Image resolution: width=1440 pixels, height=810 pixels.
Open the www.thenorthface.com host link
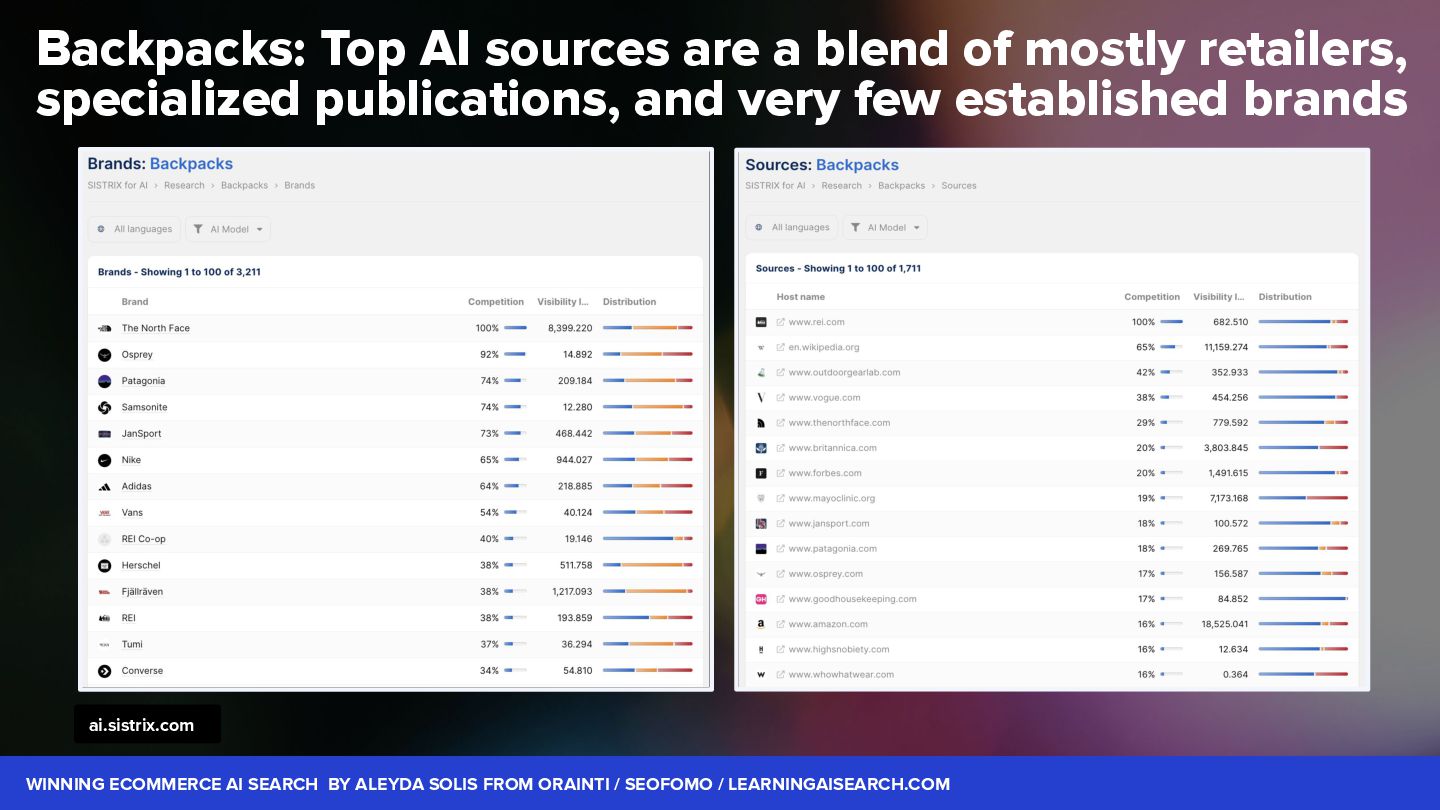[x=839, y=423]
